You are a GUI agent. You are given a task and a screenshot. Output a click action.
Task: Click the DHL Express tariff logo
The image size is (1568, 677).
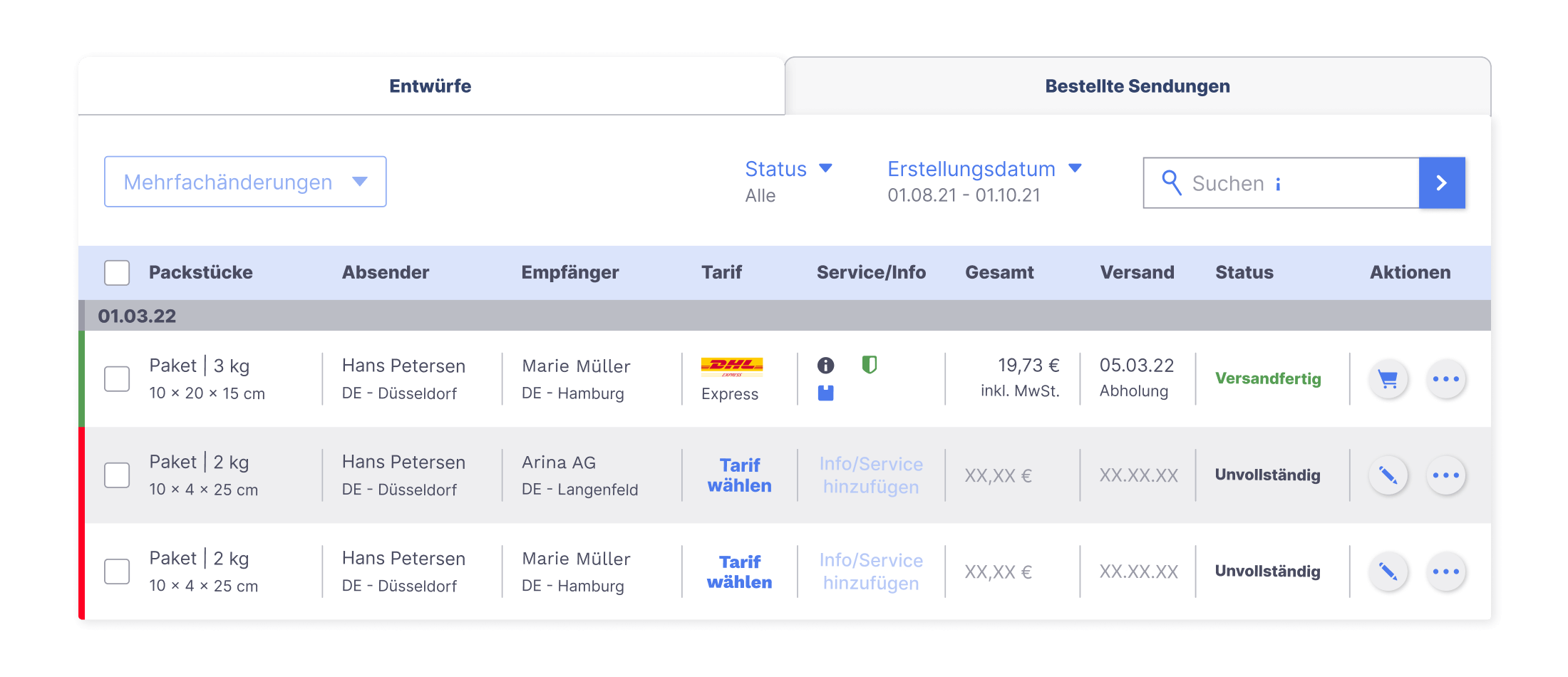click(733, 366)
